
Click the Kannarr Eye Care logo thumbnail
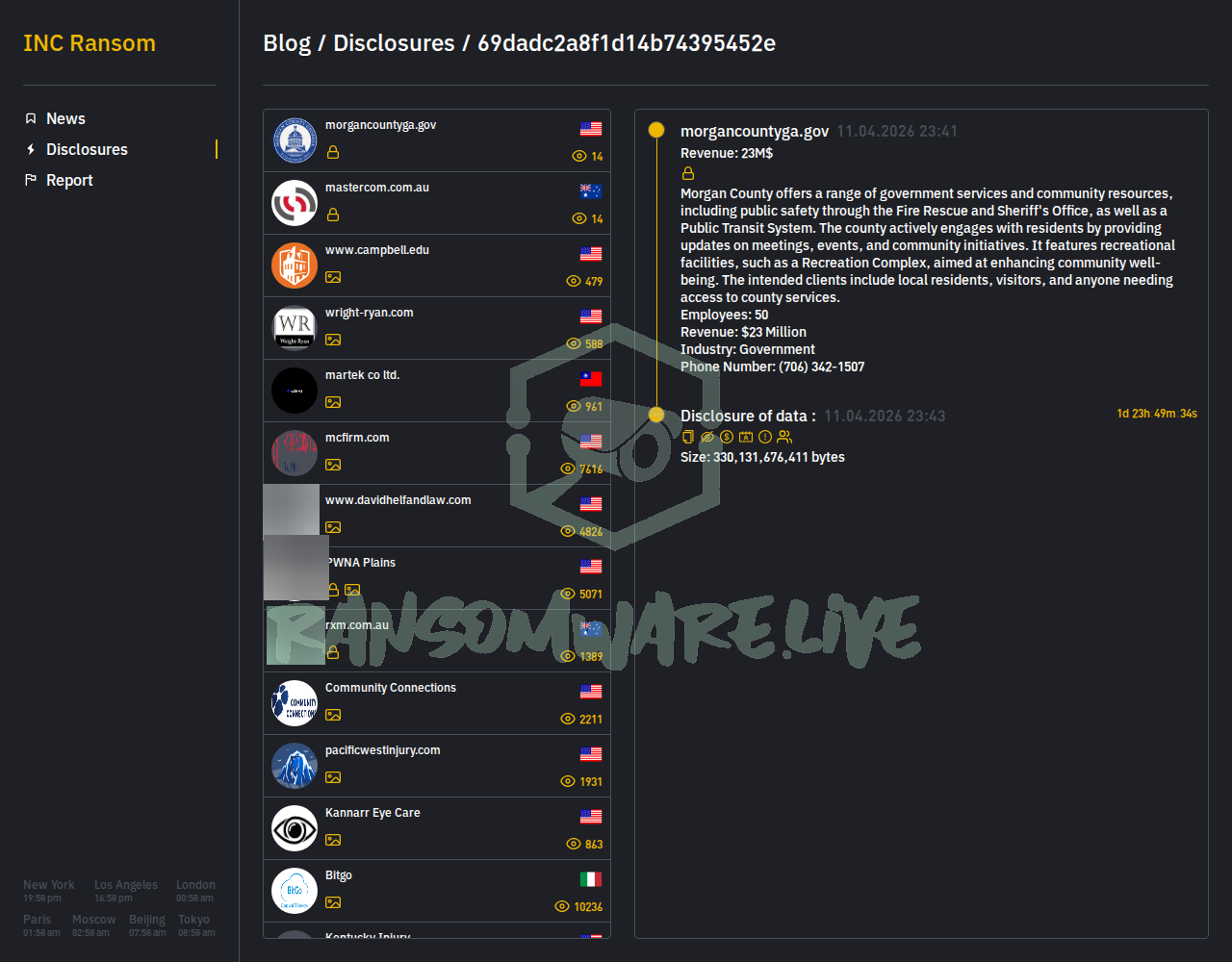pyautogui.click(x=295, y=828)
